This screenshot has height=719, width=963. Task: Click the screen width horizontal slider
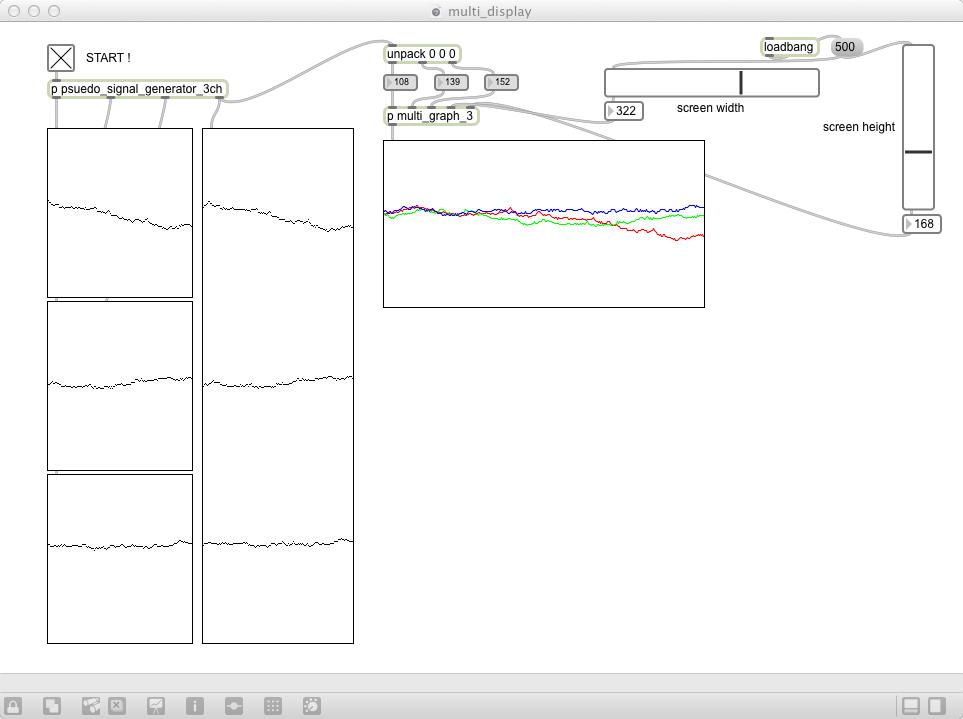click(712, 83)
